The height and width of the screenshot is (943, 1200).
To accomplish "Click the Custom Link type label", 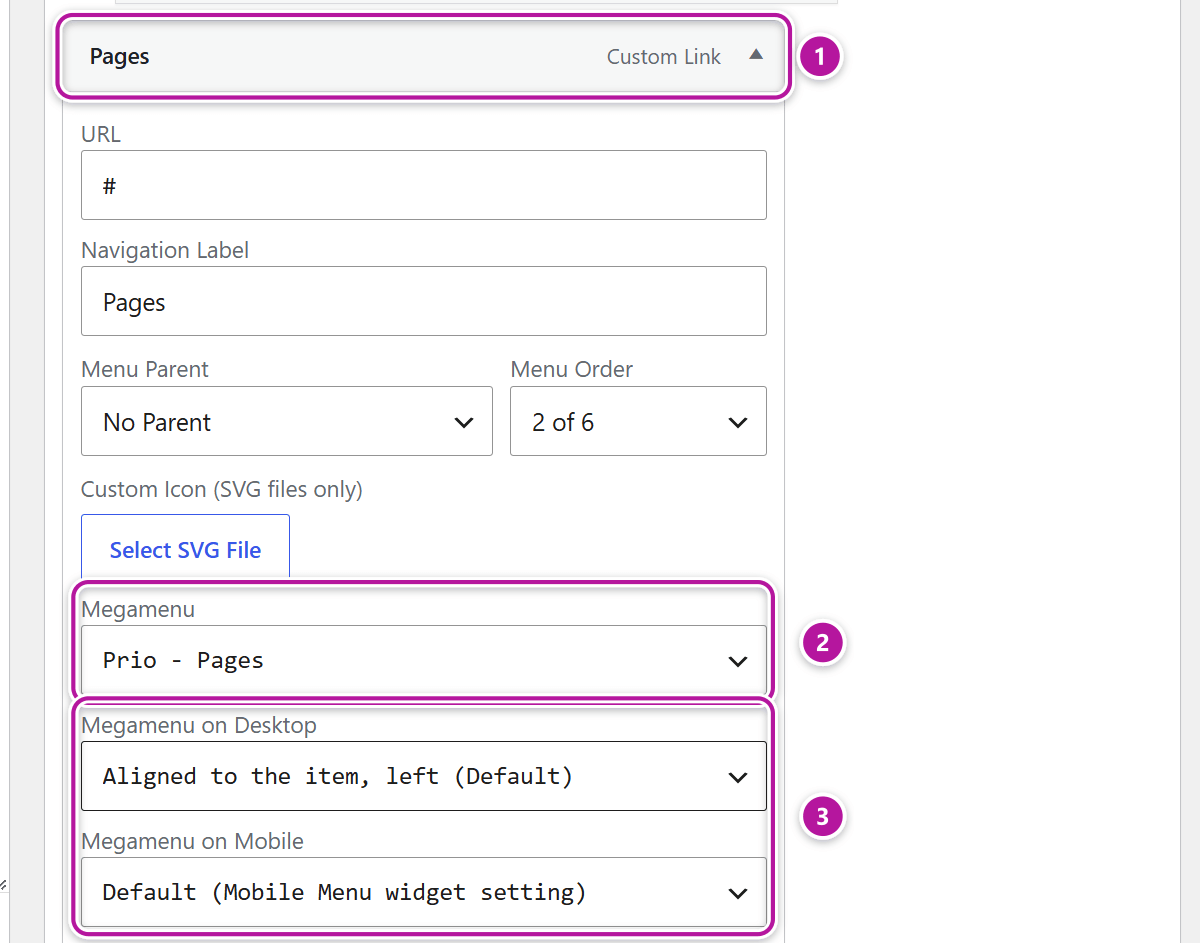I will point(664,57).
